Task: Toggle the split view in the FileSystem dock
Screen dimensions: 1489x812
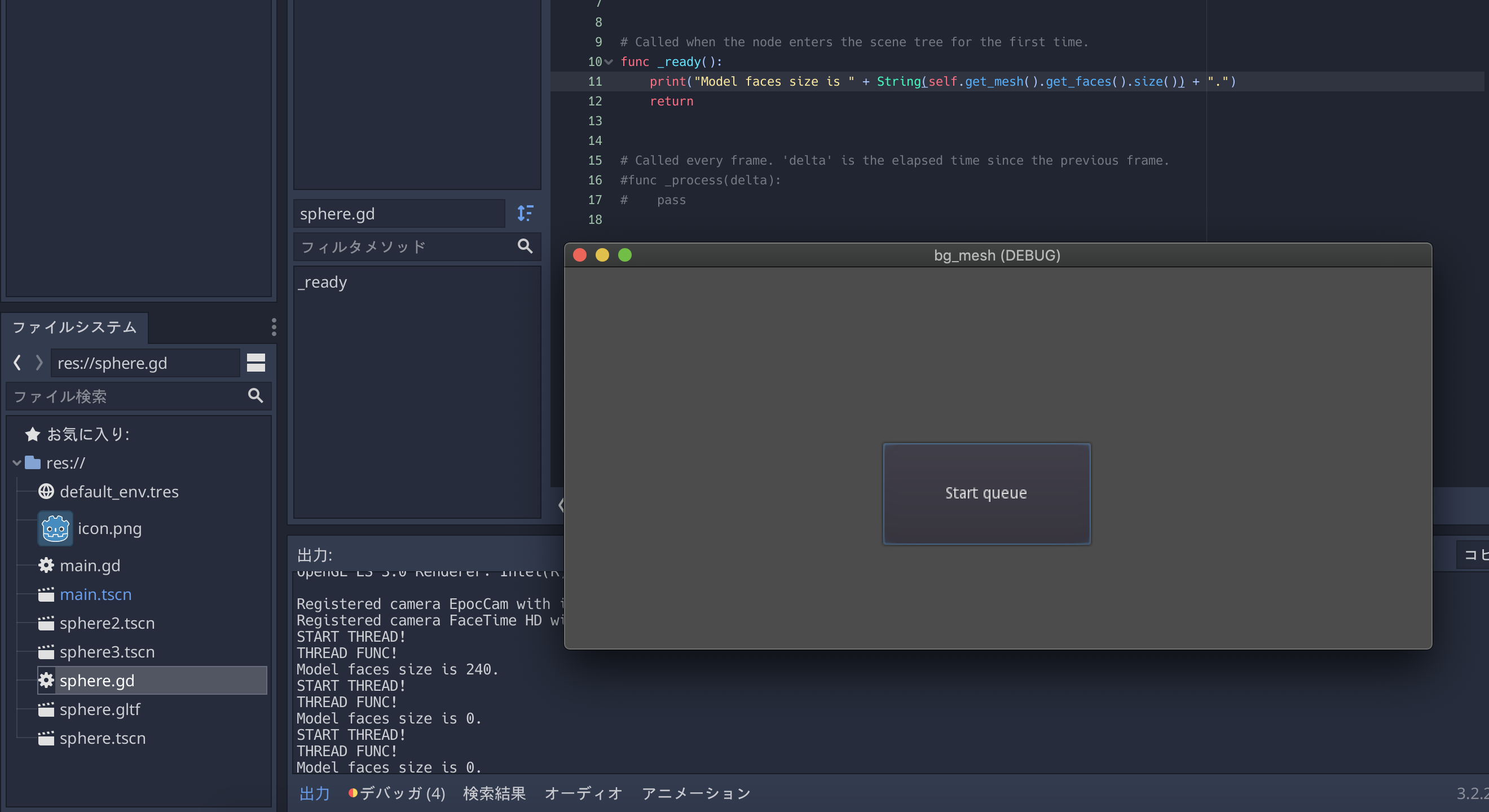Action: point(255,363)
